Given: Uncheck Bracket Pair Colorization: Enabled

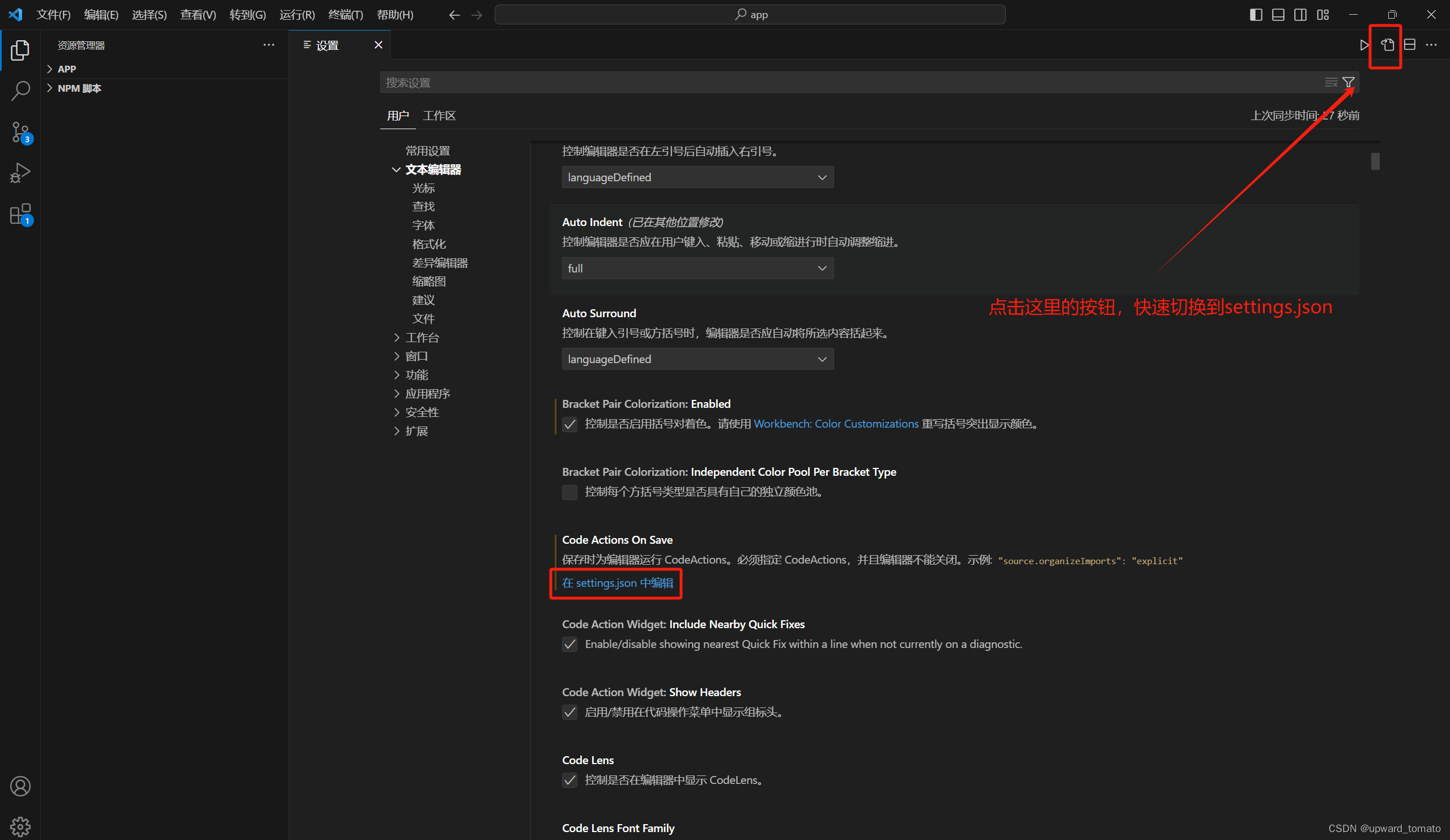Looking at the screenshot, I should point(569,424).
